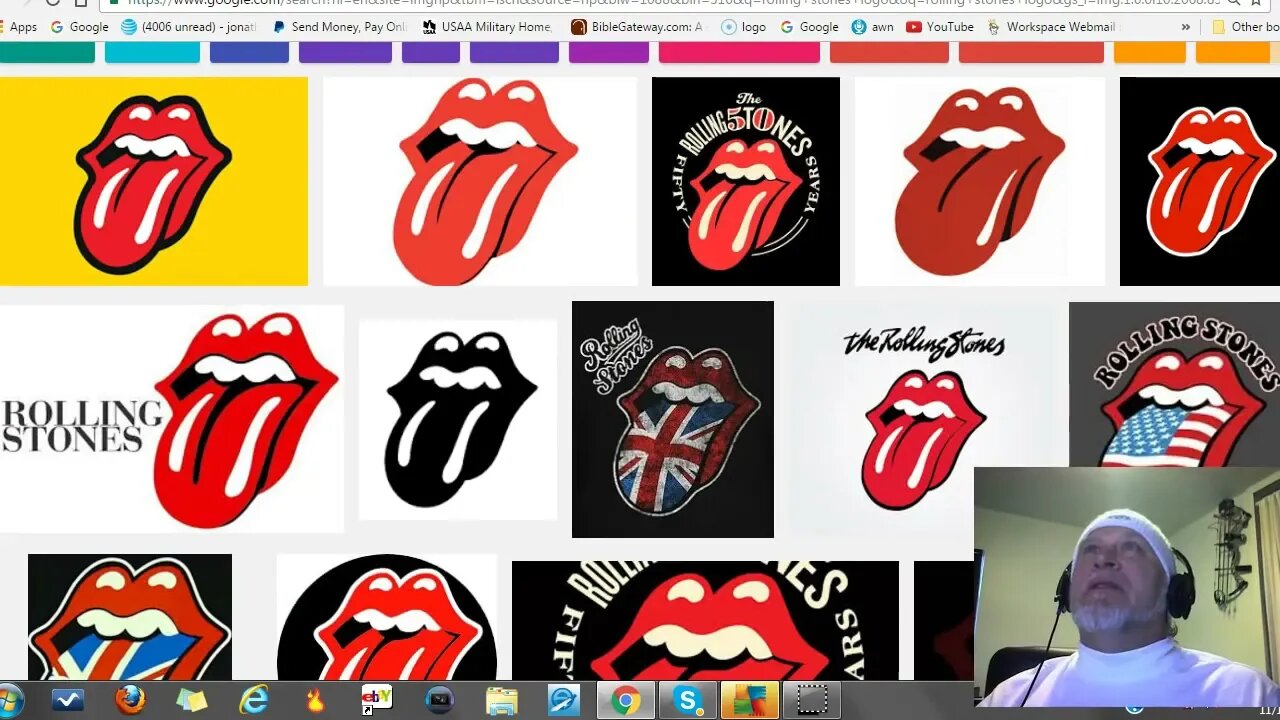Open the blue checkmark app in taskbar
Viewport: 1280px width, 720px height.
pos(67,701)
